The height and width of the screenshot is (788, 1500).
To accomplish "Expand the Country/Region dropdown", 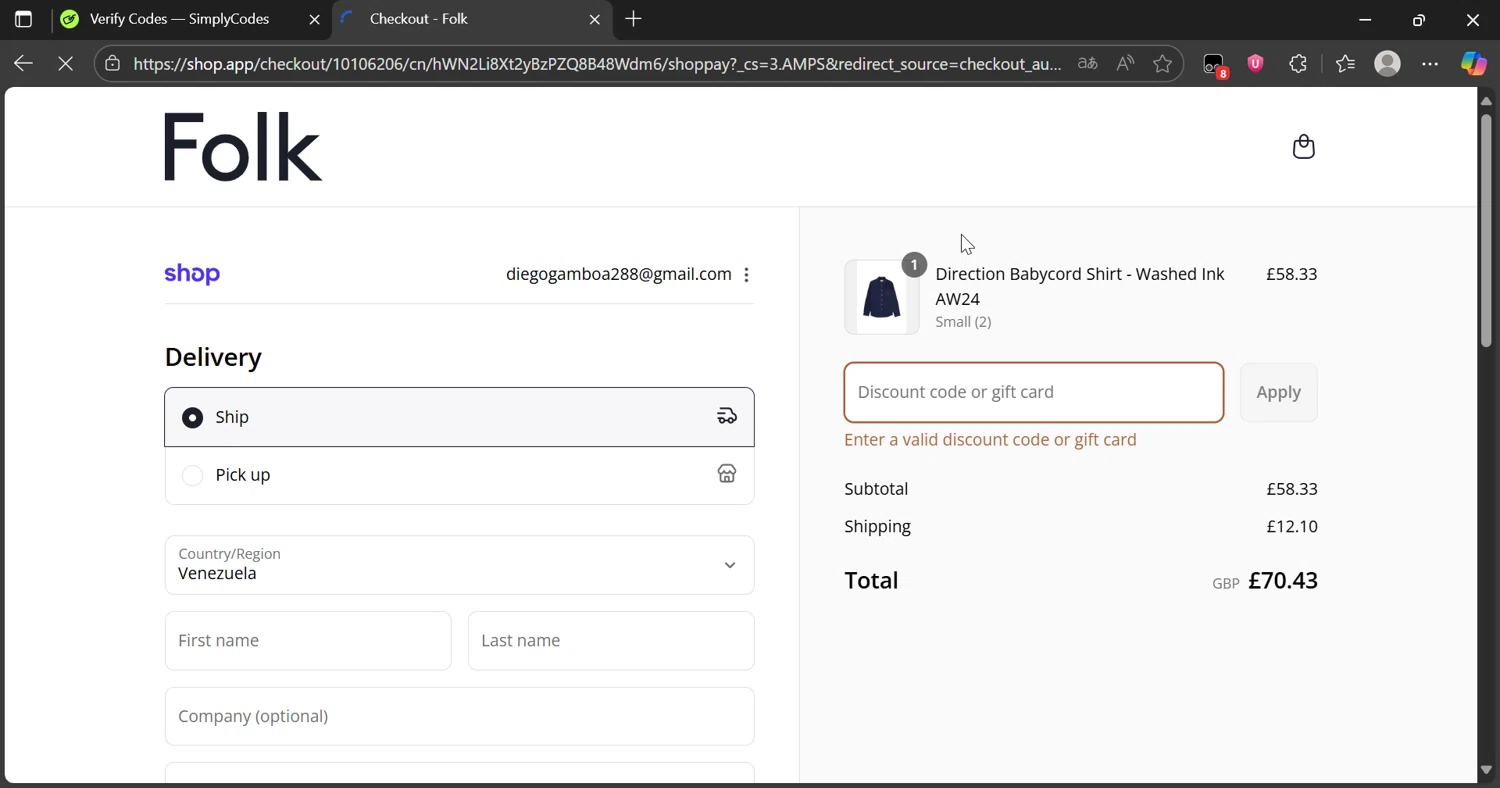I will (x=459, y=565).
